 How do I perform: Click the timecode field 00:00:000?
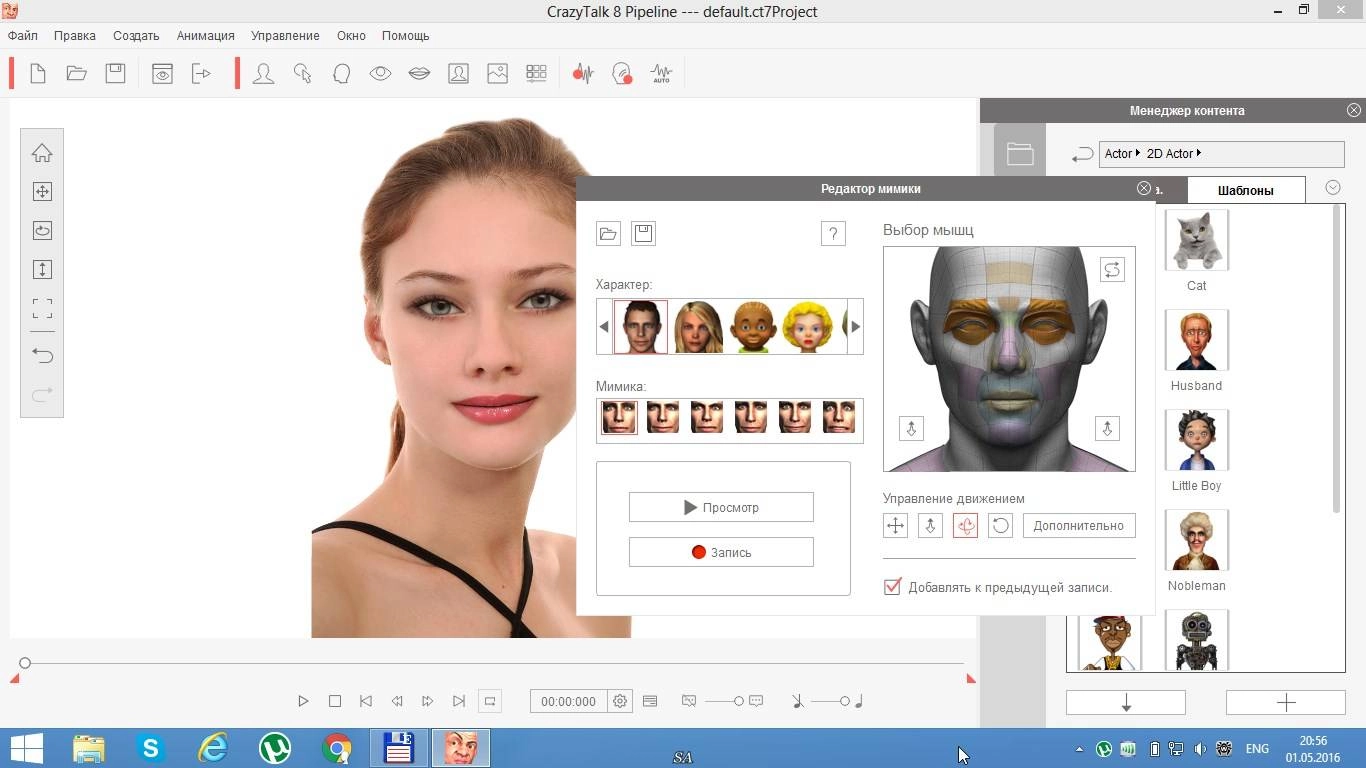pyautogui.click(x=569, y=702)
